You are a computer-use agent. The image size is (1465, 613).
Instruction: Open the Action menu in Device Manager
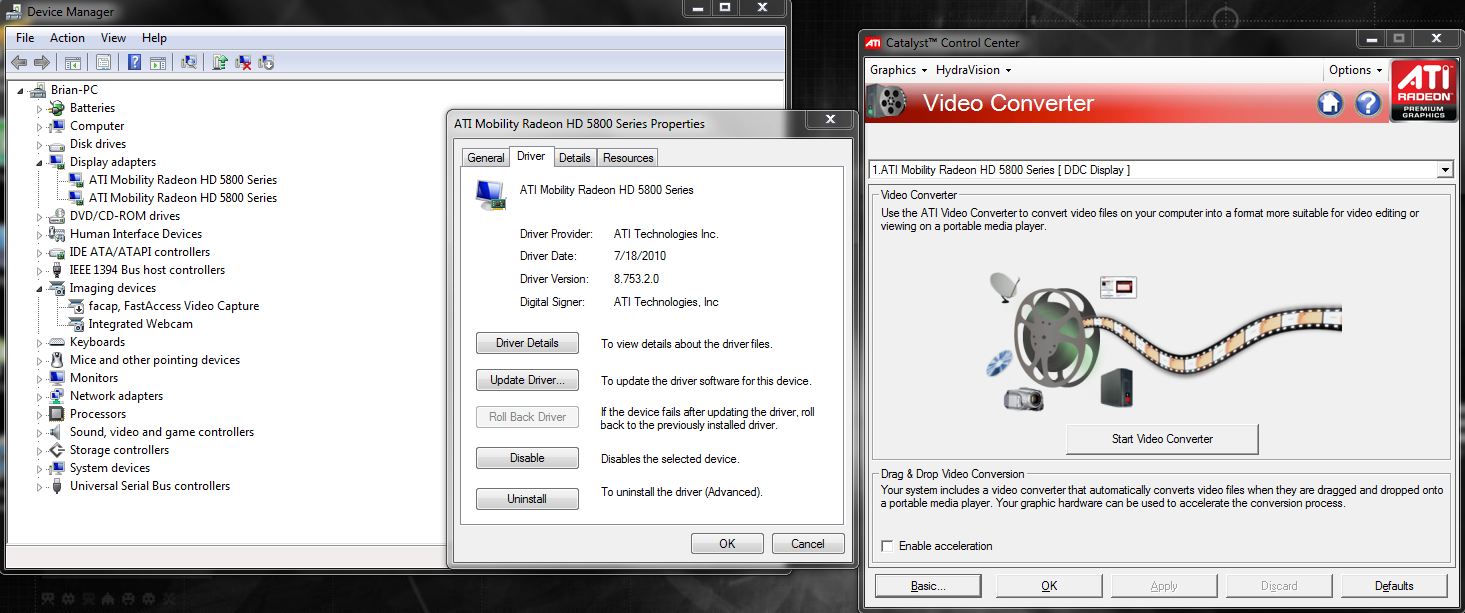click(67, 38)
